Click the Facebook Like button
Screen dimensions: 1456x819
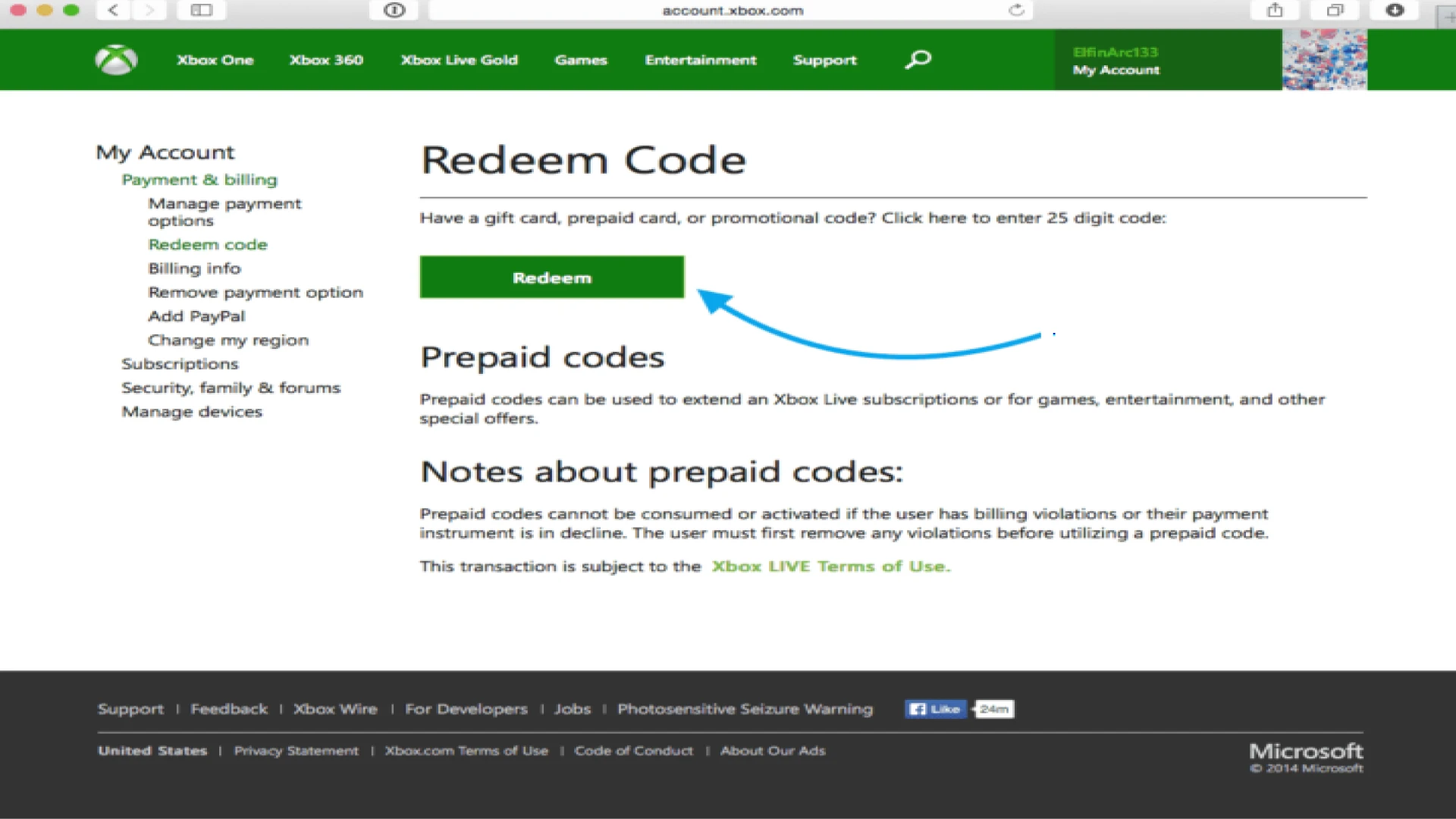[936, 709]
